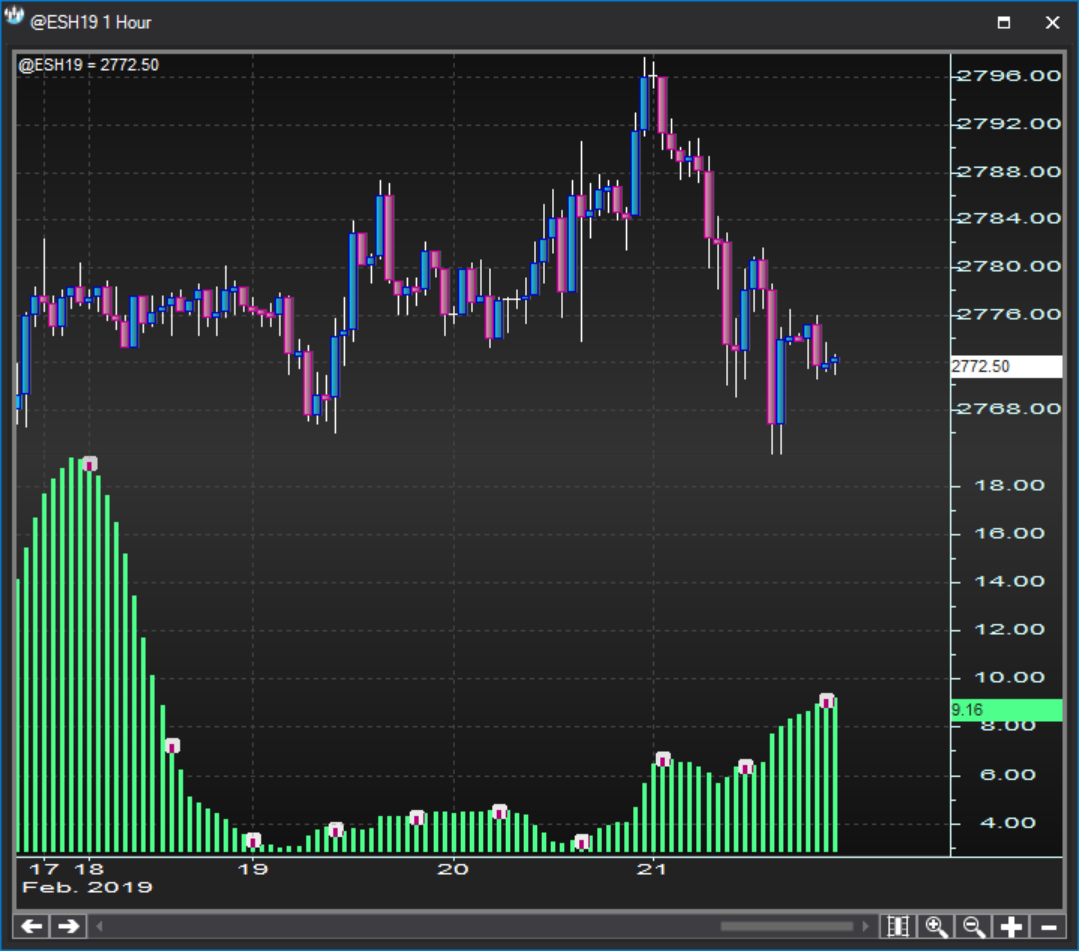Click the 14.00 indicator axis label
The width and height of the screenshot is (1079, 951).
pyautogui.click(x=1009, y=582)
